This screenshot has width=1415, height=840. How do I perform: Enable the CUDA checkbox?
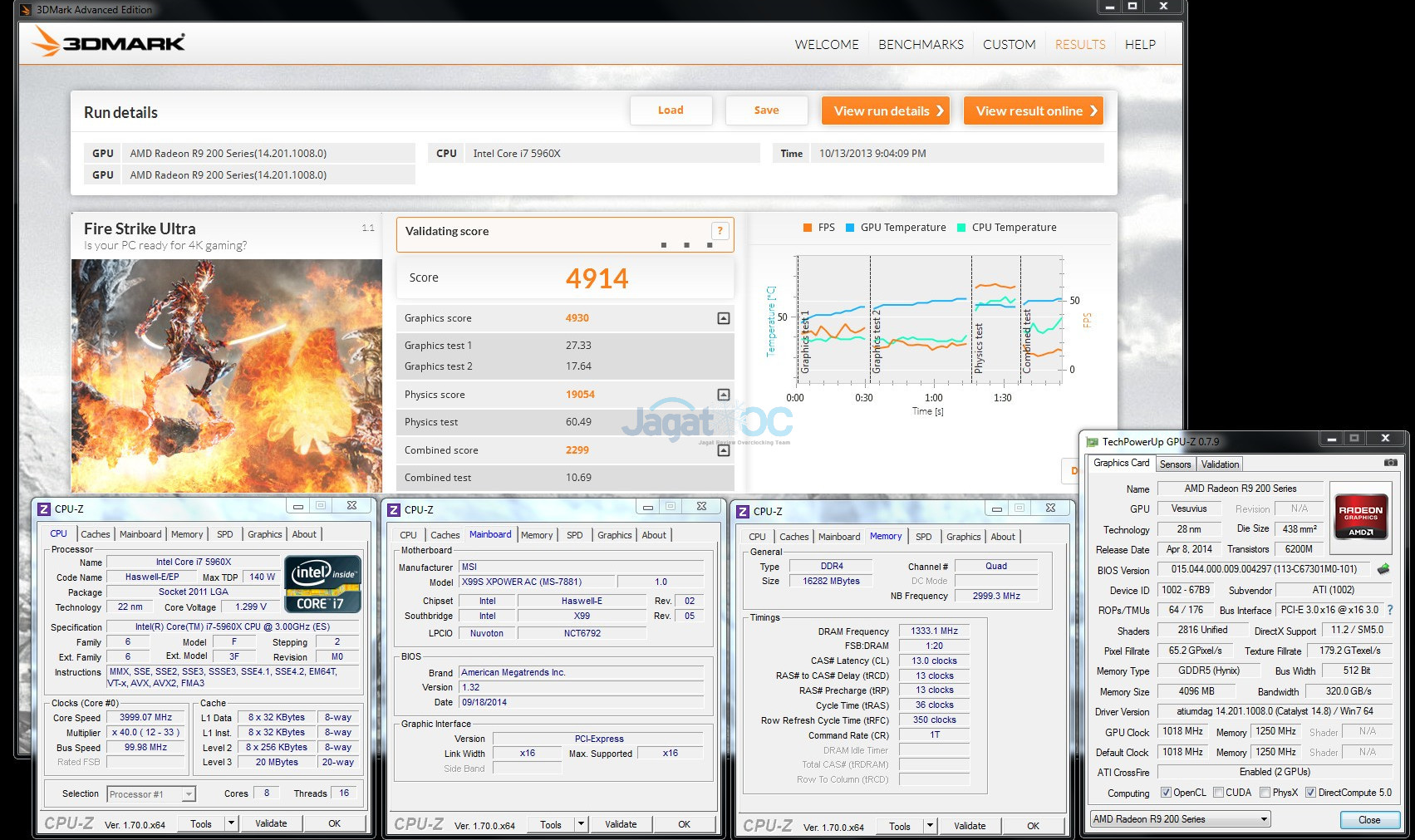1218,793
